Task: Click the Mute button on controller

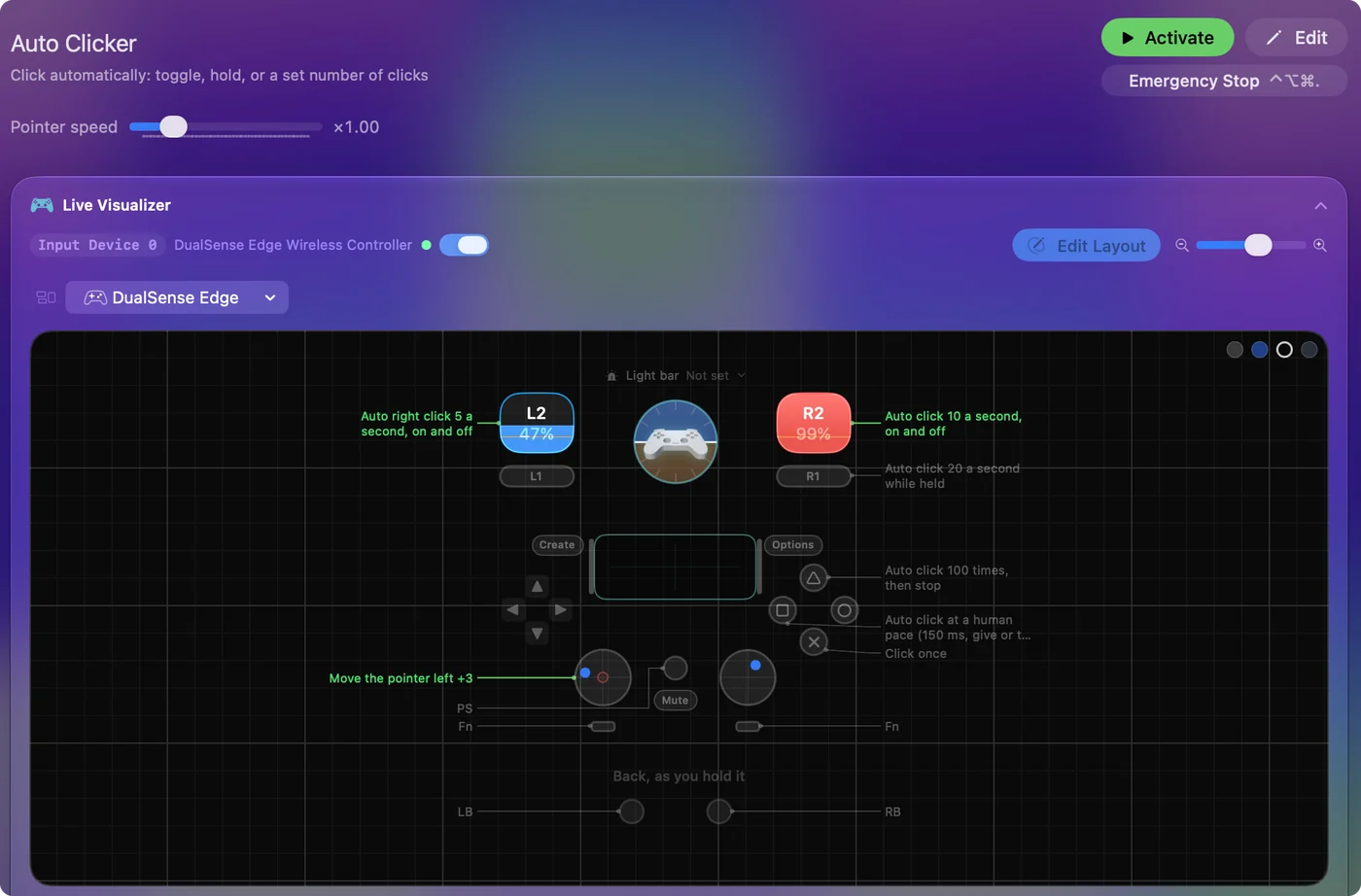Action: (x=675, y=701)
